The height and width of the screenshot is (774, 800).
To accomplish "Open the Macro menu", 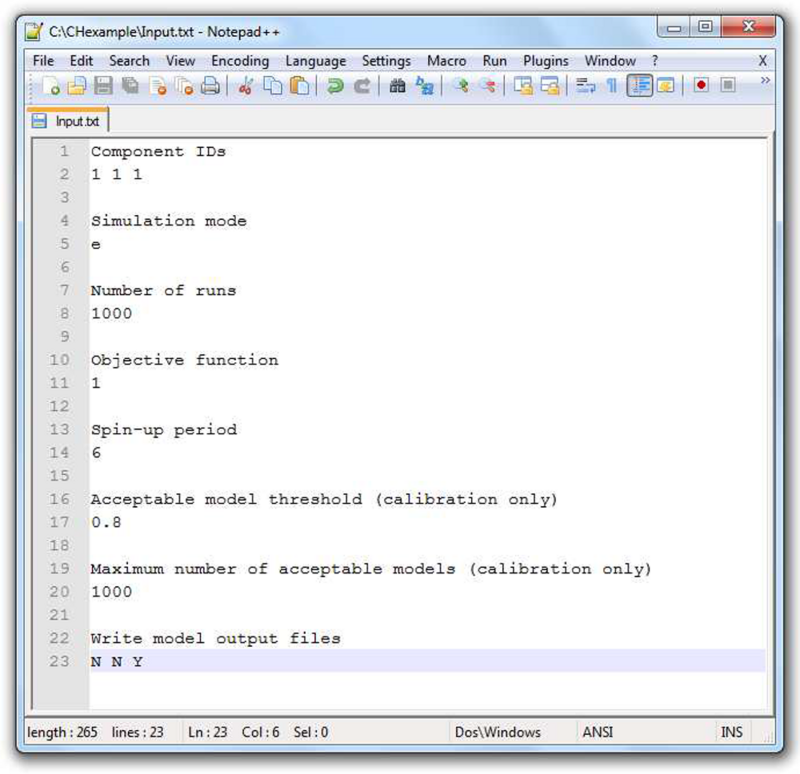I will click(447, 60).
